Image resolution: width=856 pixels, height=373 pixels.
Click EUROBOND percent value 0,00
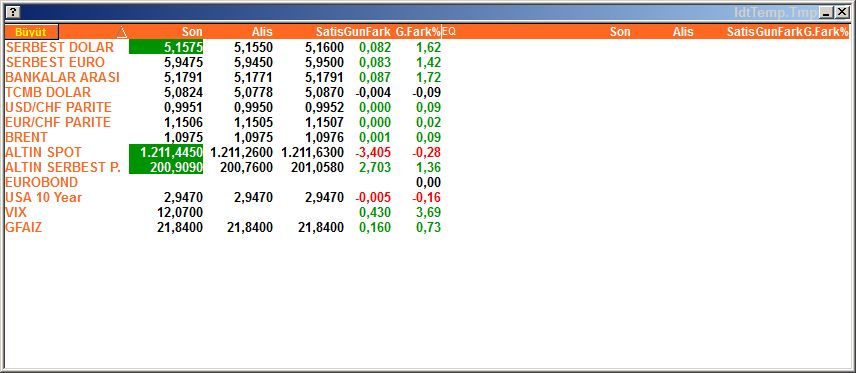[429, 182]
